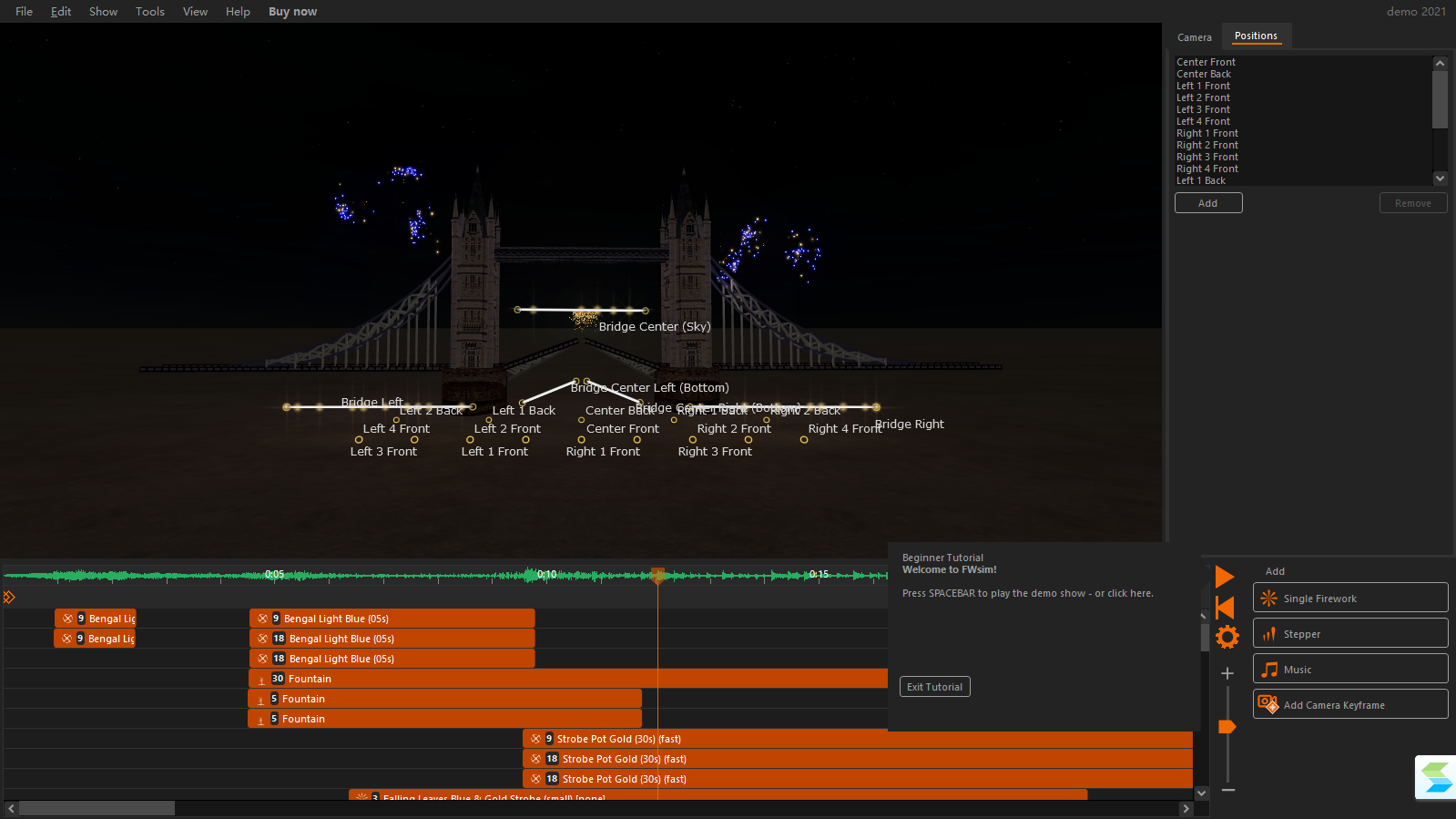
Task: Add a new position with the Add button
Action: (x=1208, y=203)
